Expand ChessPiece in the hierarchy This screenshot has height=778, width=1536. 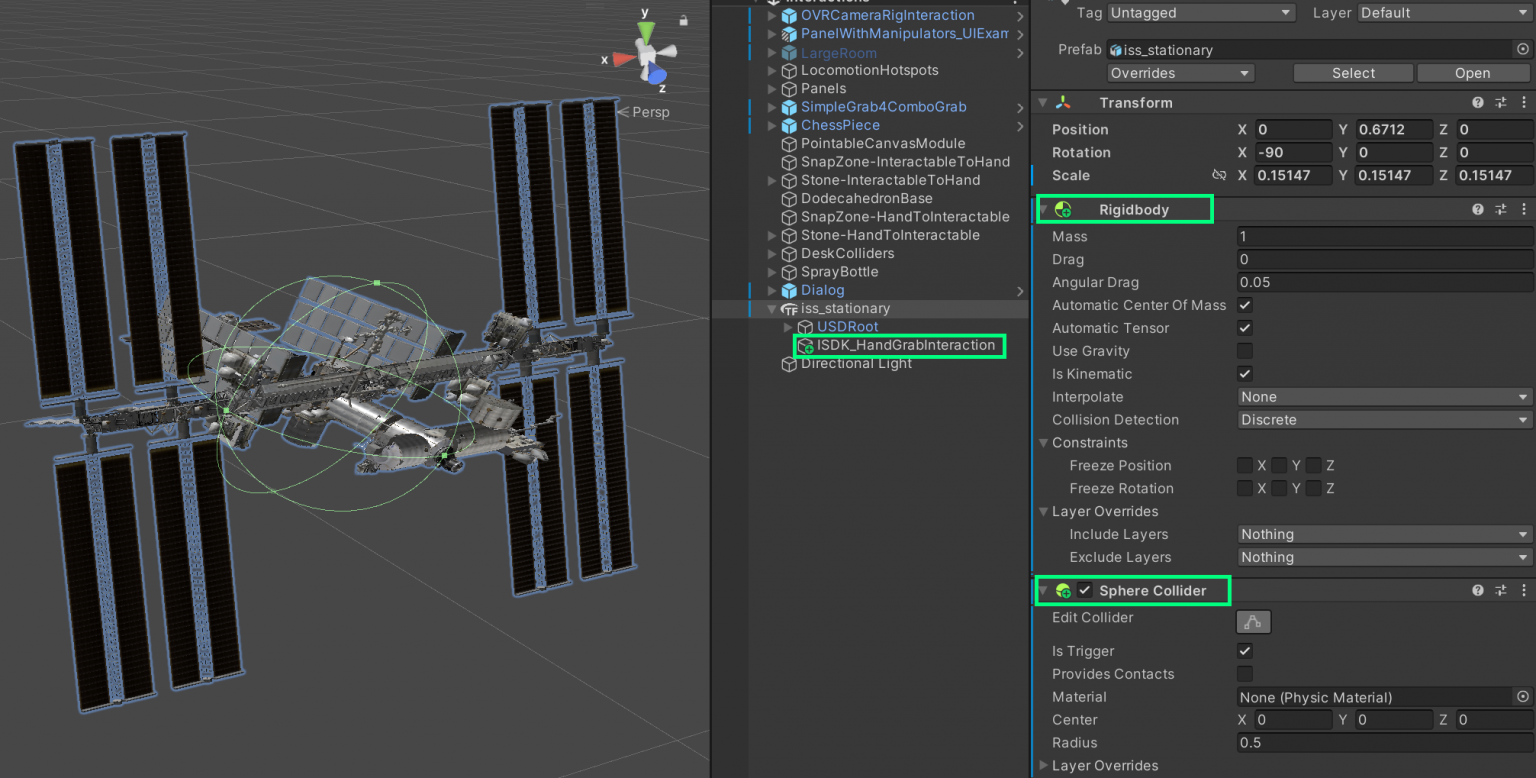point(771,125)
